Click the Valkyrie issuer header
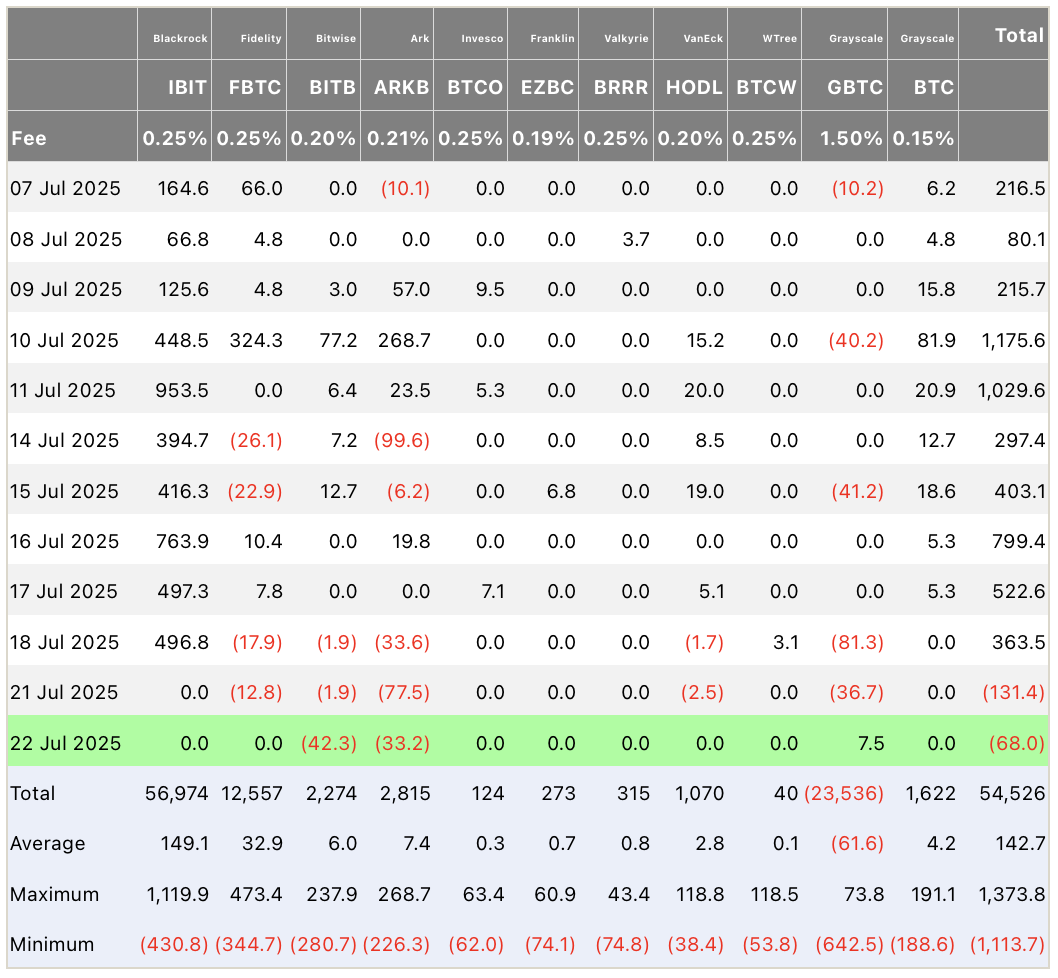Image resolution: width=1058 pixels, height=978 pixels. 626,38
